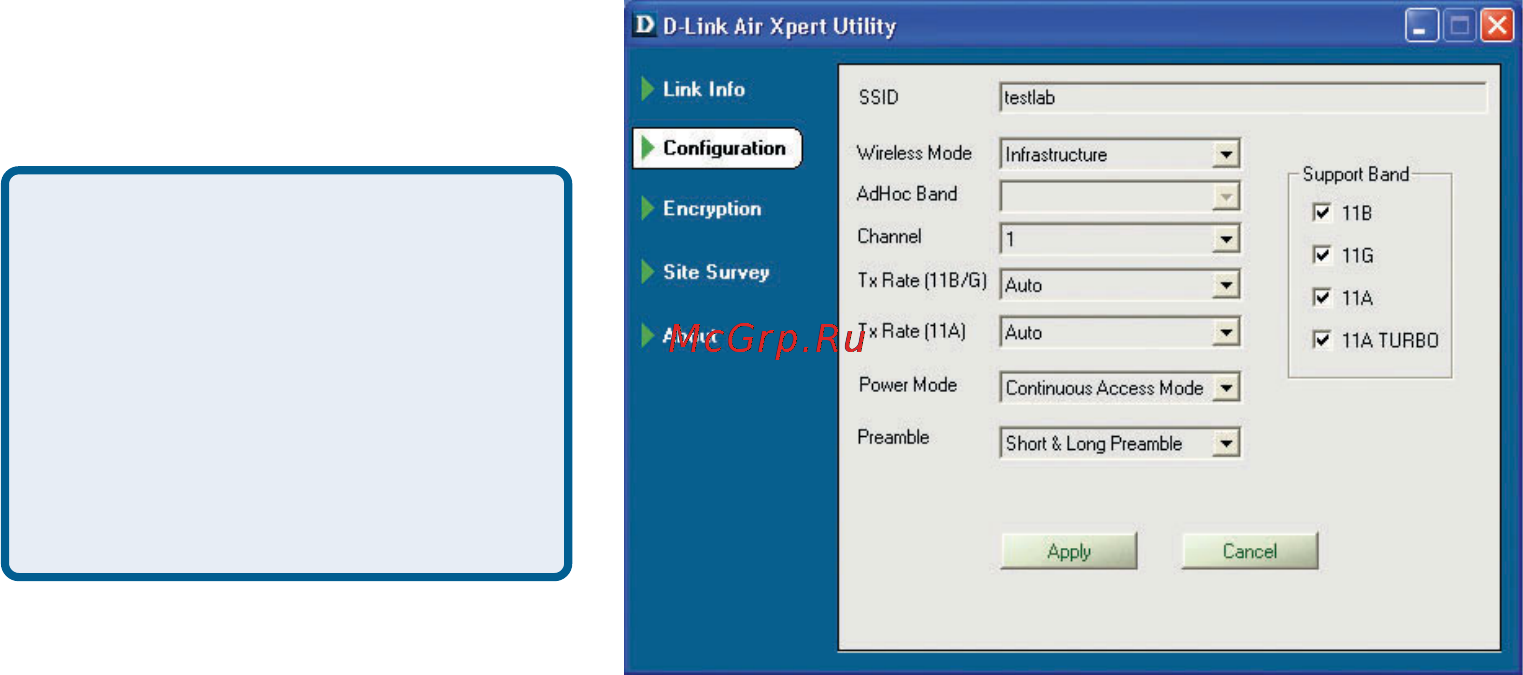1523x675 pixels.
Task: Click the Cancel button
Action: pos(1250,551)
